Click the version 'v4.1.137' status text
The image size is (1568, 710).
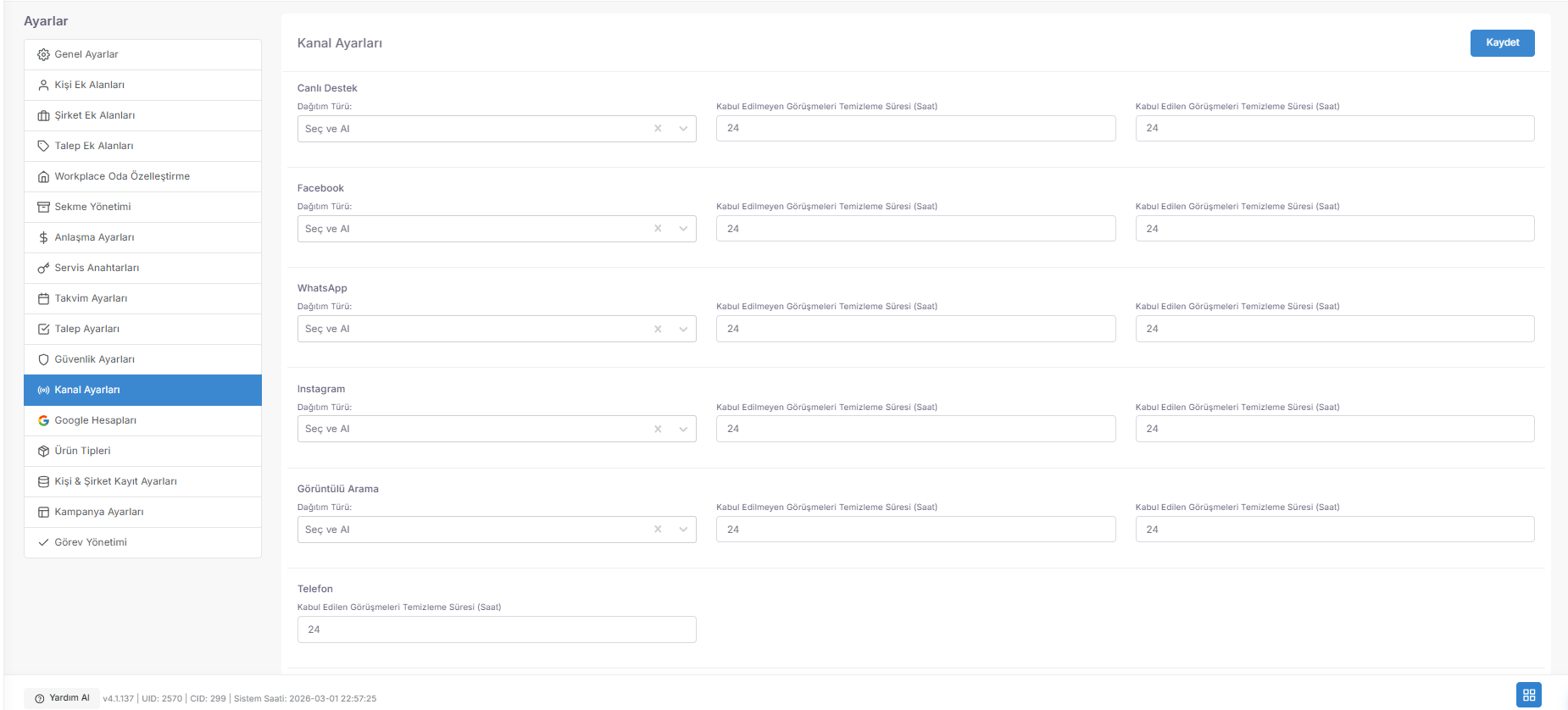pos(119,699)
